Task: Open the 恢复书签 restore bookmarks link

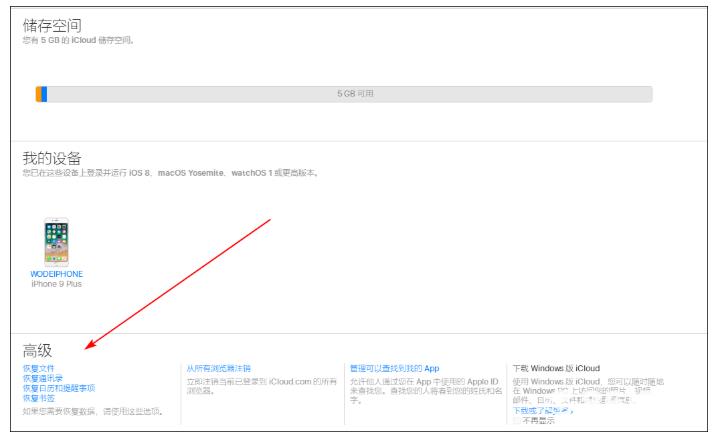Action: 39,398
